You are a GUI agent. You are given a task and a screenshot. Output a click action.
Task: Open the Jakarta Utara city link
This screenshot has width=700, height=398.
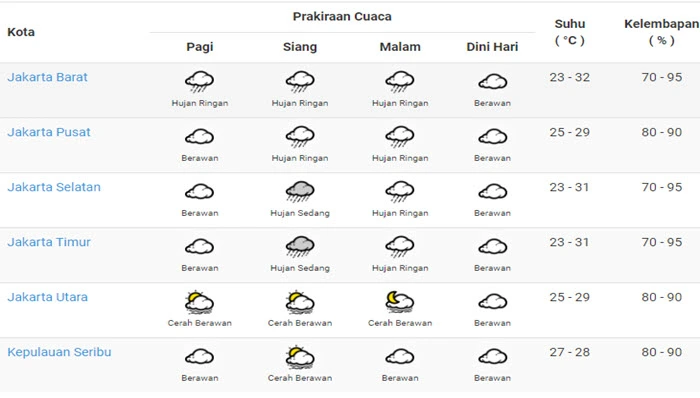pos(47,297)
